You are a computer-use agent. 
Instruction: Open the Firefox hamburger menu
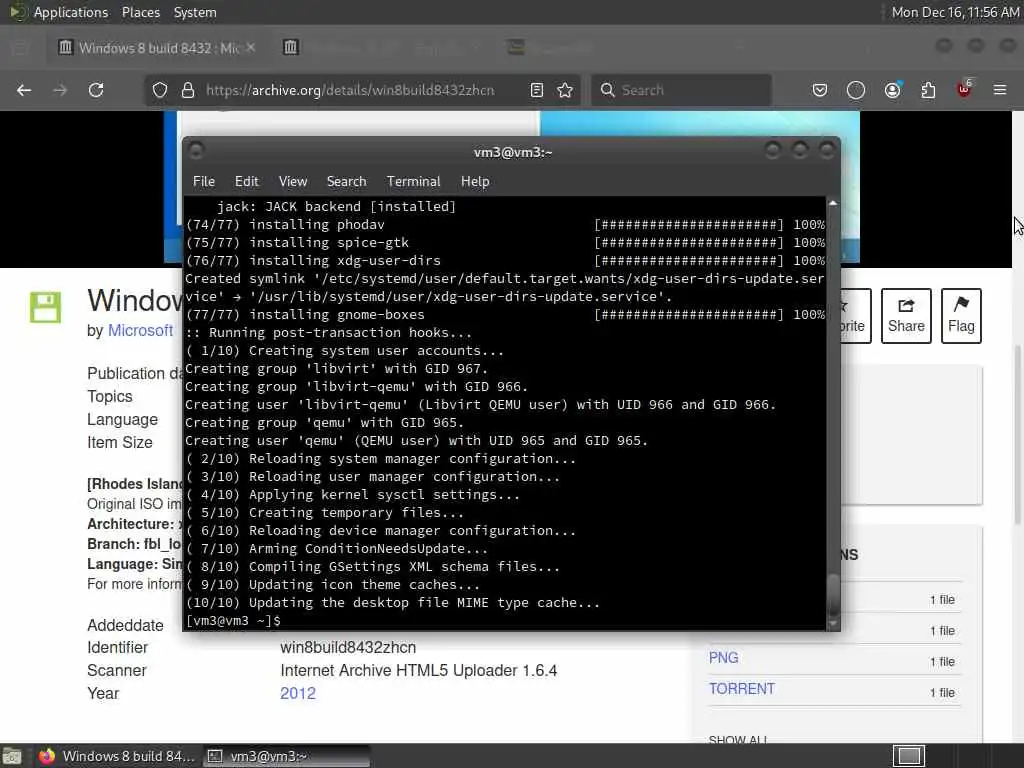[x=1000, y=90]
